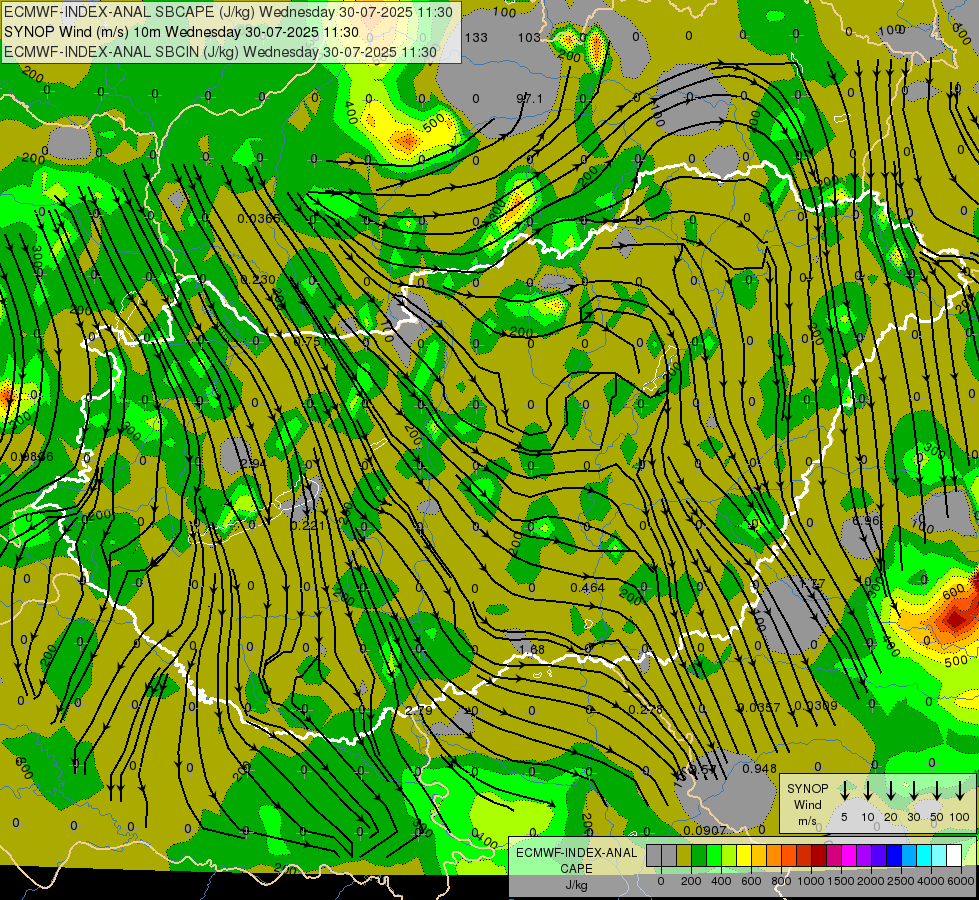Click the 6000 tick on CAPE scale
Image resolution: width=979 pixels, height=900 pixels.
pos(960,881)
